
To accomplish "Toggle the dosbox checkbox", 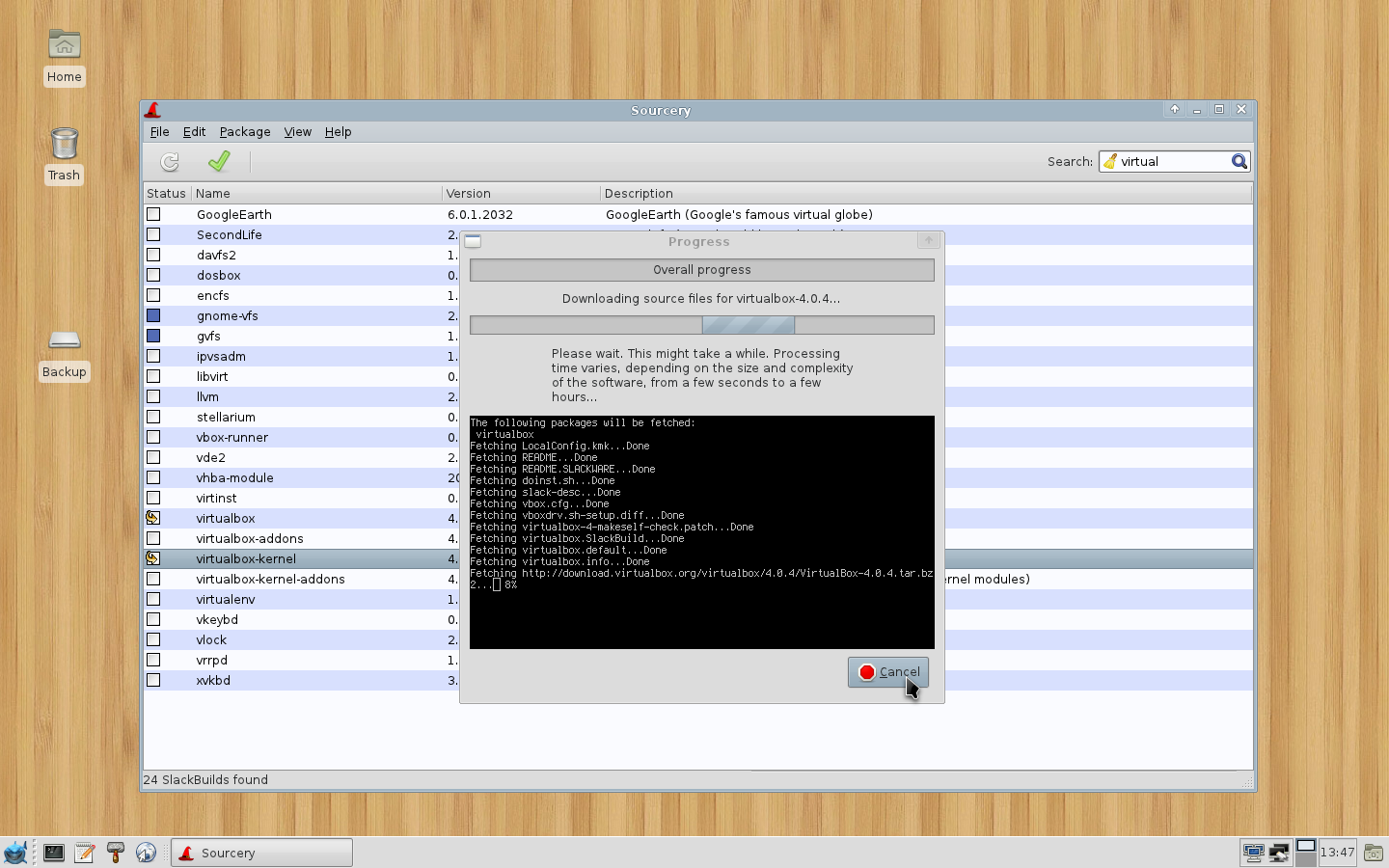I will point(153,275).
